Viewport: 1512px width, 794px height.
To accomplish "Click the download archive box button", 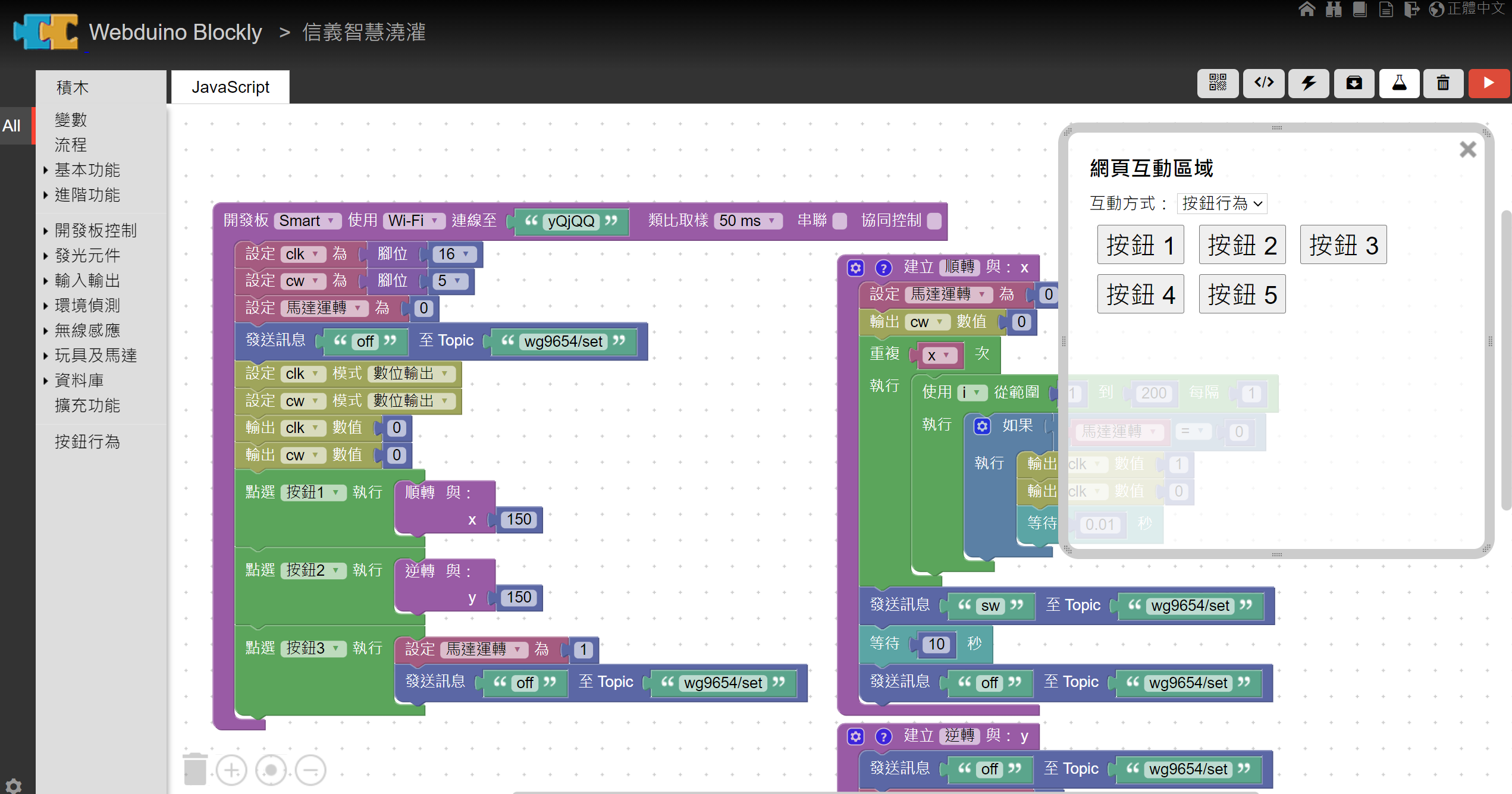I will (1354, 83).
